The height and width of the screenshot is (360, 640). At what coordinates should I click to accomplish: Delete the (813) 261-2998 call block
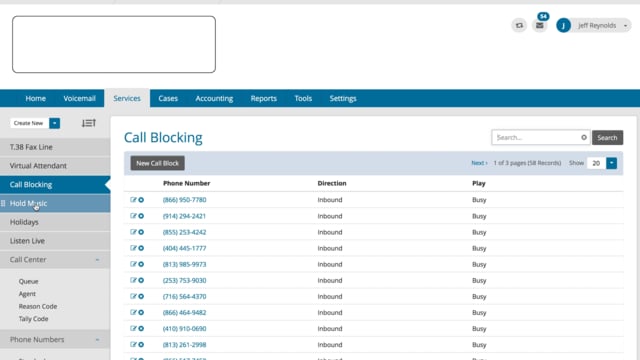point(141,344)
